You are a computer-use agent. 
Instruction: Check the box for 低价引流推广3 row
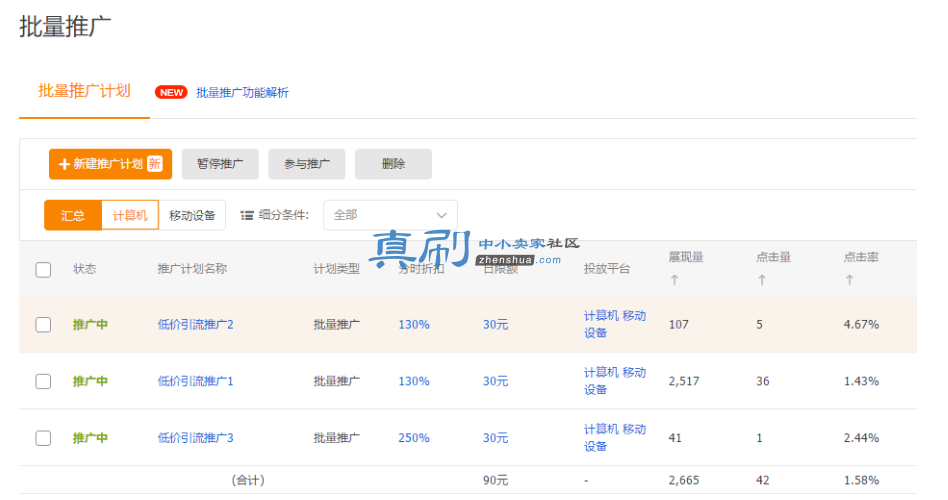point(43,438)
